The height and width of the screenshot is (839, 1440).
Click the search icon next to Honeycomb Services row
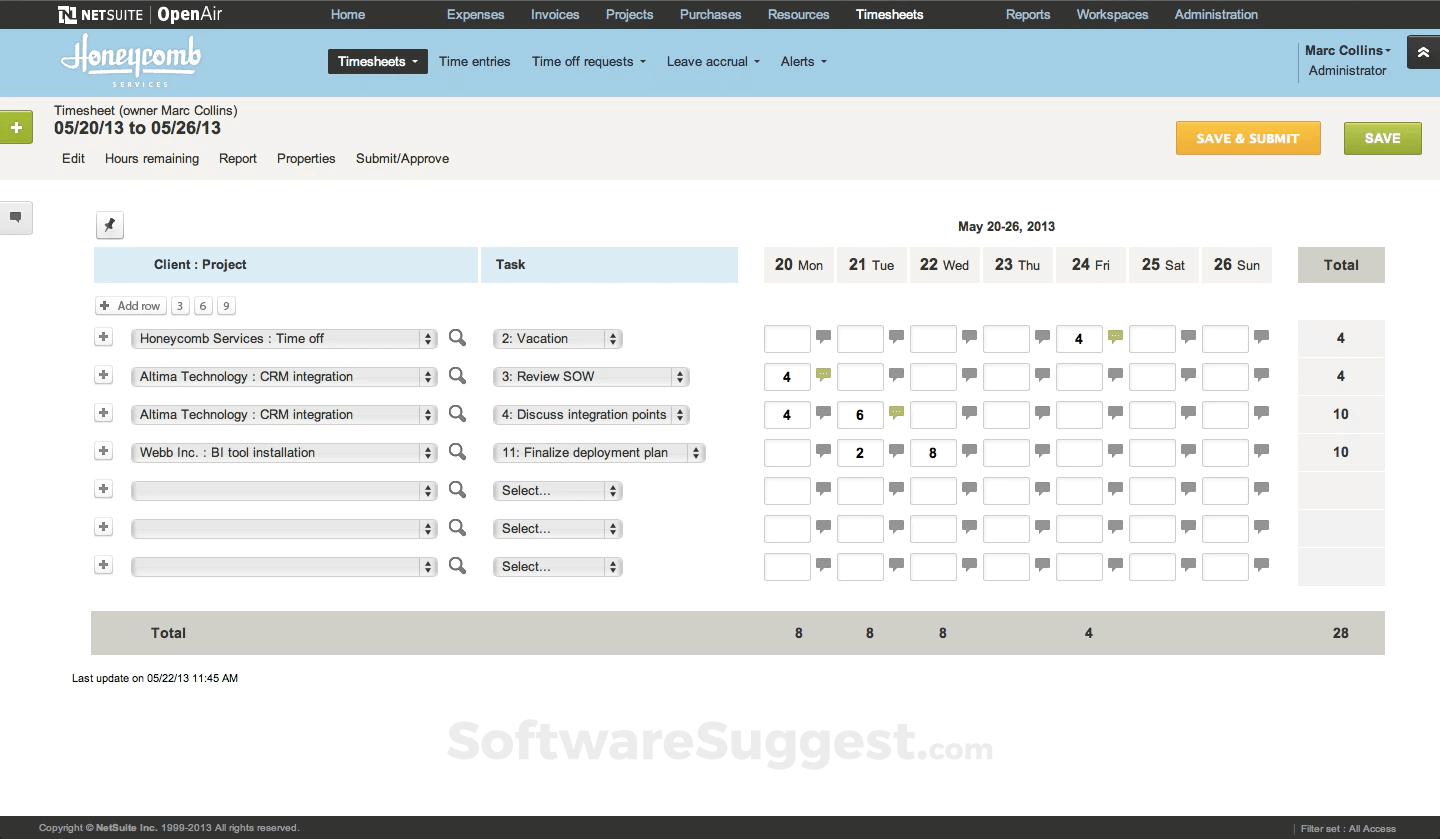[457, 338]
